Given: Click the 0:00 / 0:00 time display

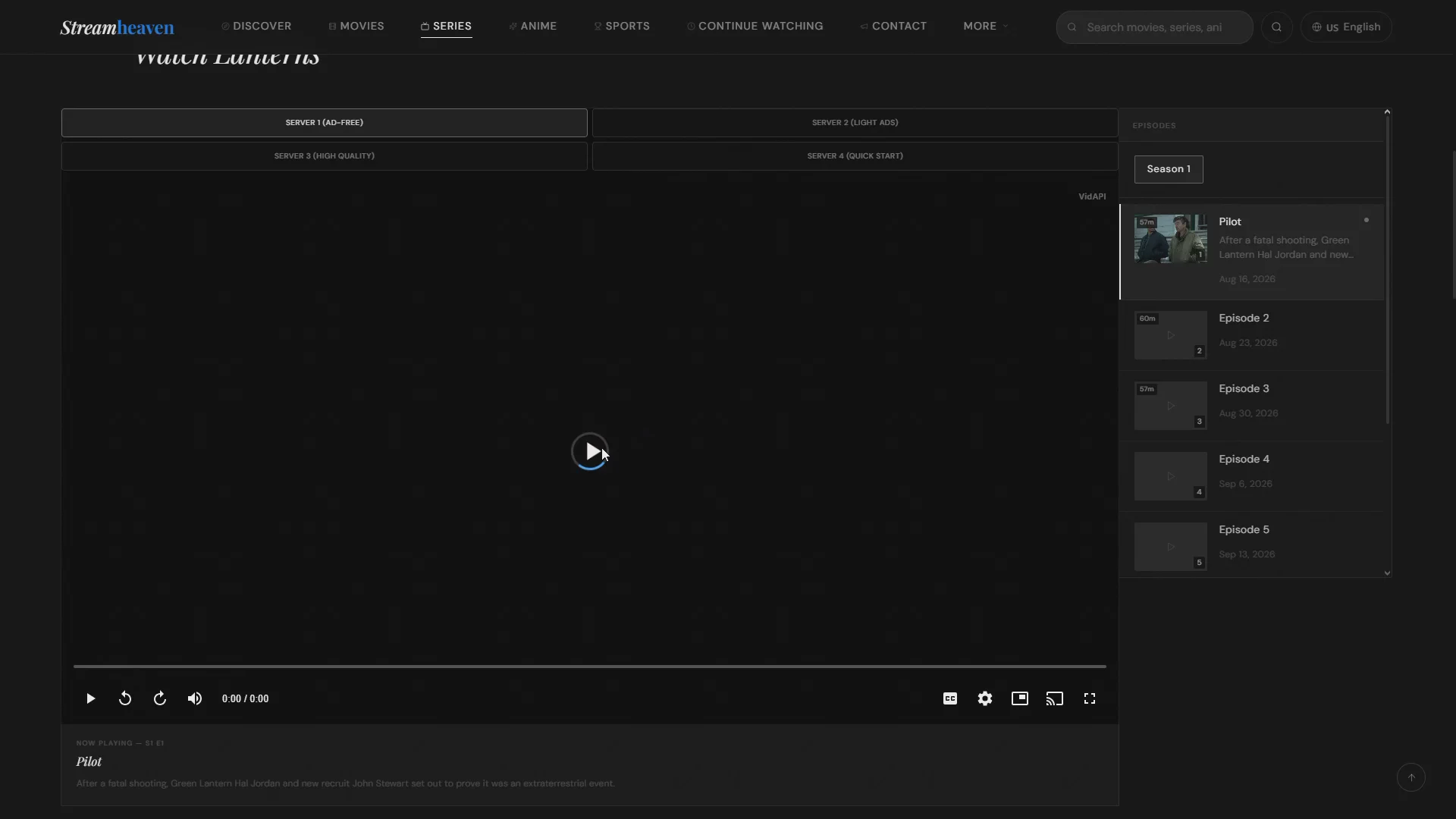Looking at the screenshot, I should 245,698.
